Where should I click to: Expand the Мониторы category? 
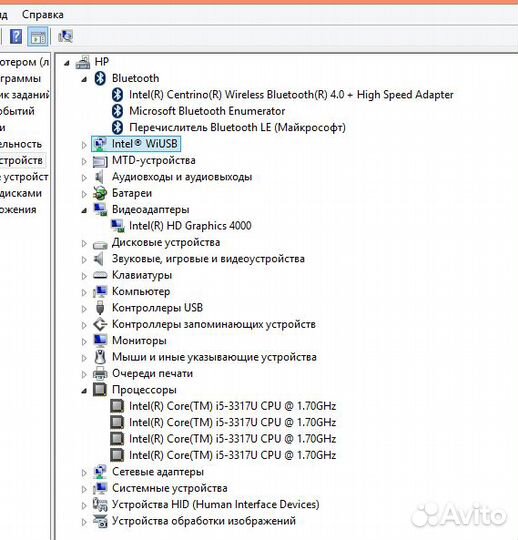click(x=84, y=341)
